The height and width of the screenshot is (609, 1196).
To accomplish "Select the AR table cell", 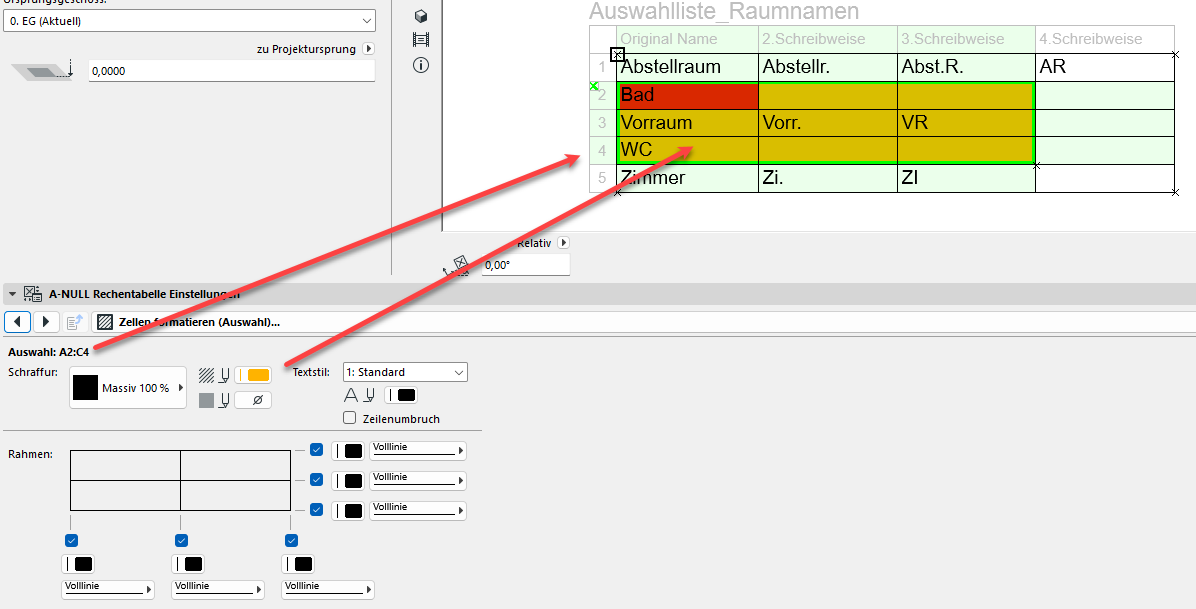I will point(1105,67).
